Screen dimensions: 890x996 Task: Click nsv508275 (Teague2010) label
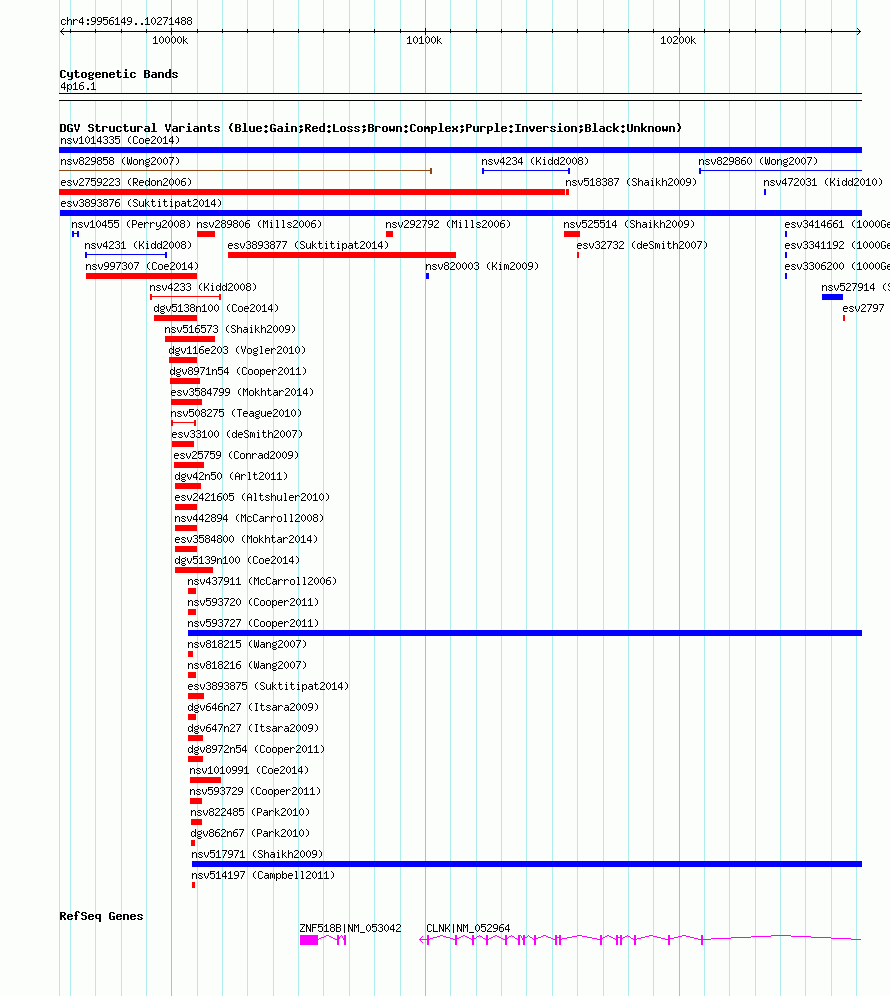pos(236,413)
